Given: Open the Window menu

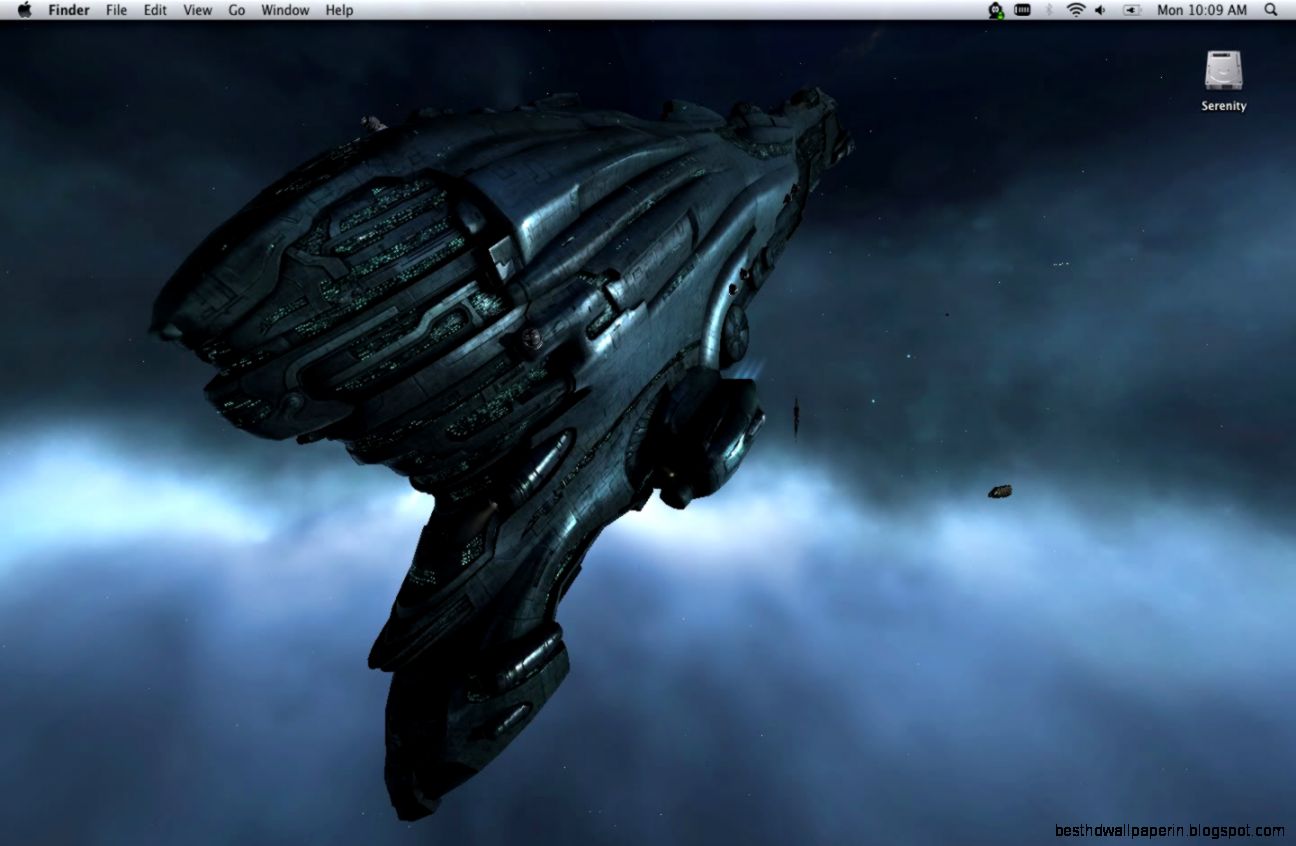Looking at the screenshot, I should tap(285, 10).
